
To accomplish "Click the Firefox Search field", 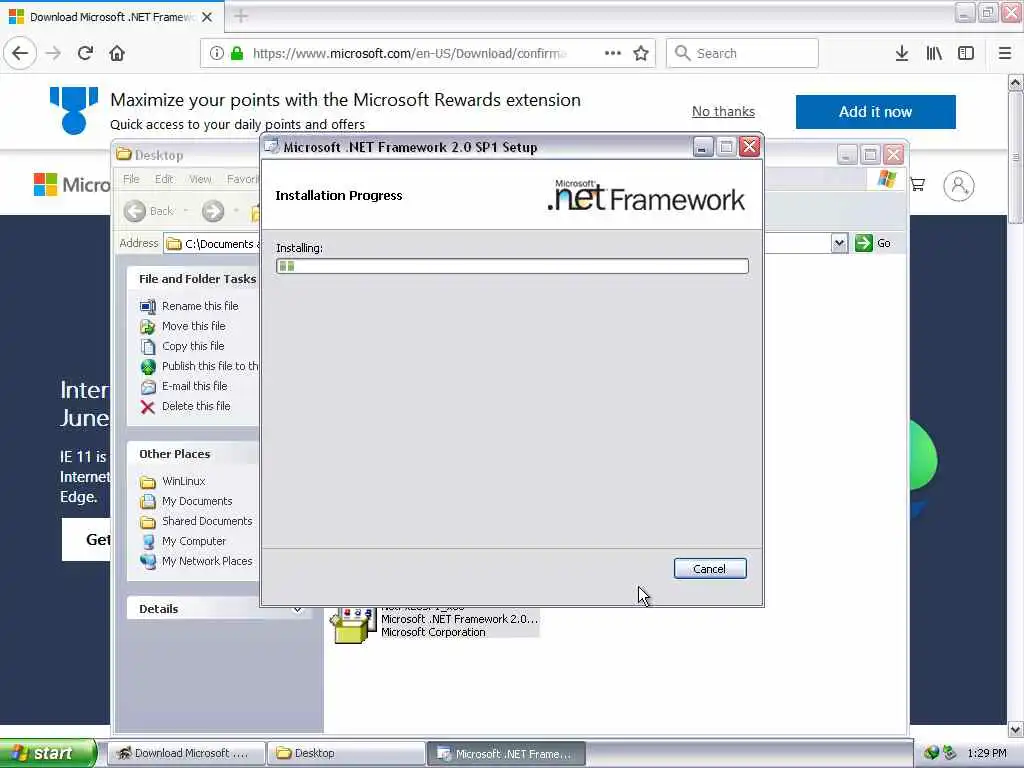I will pyautogui.click(x=742, y=53).
